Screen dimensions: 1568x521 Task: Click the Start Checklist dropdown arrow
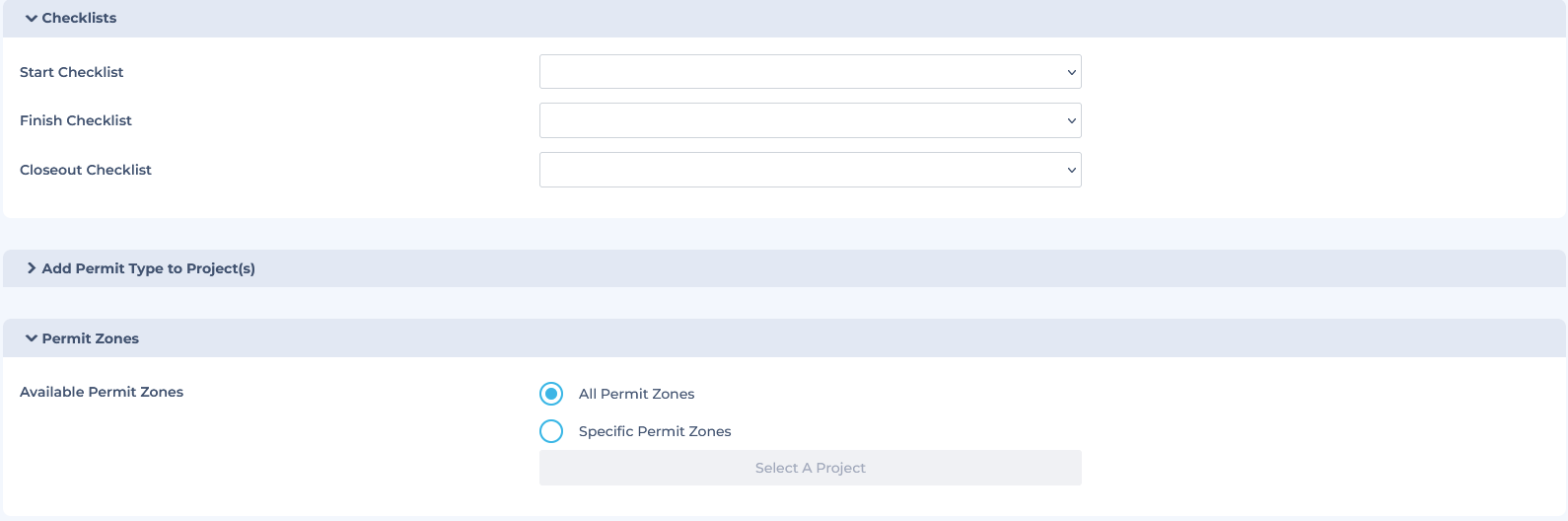click(1071, 72)
